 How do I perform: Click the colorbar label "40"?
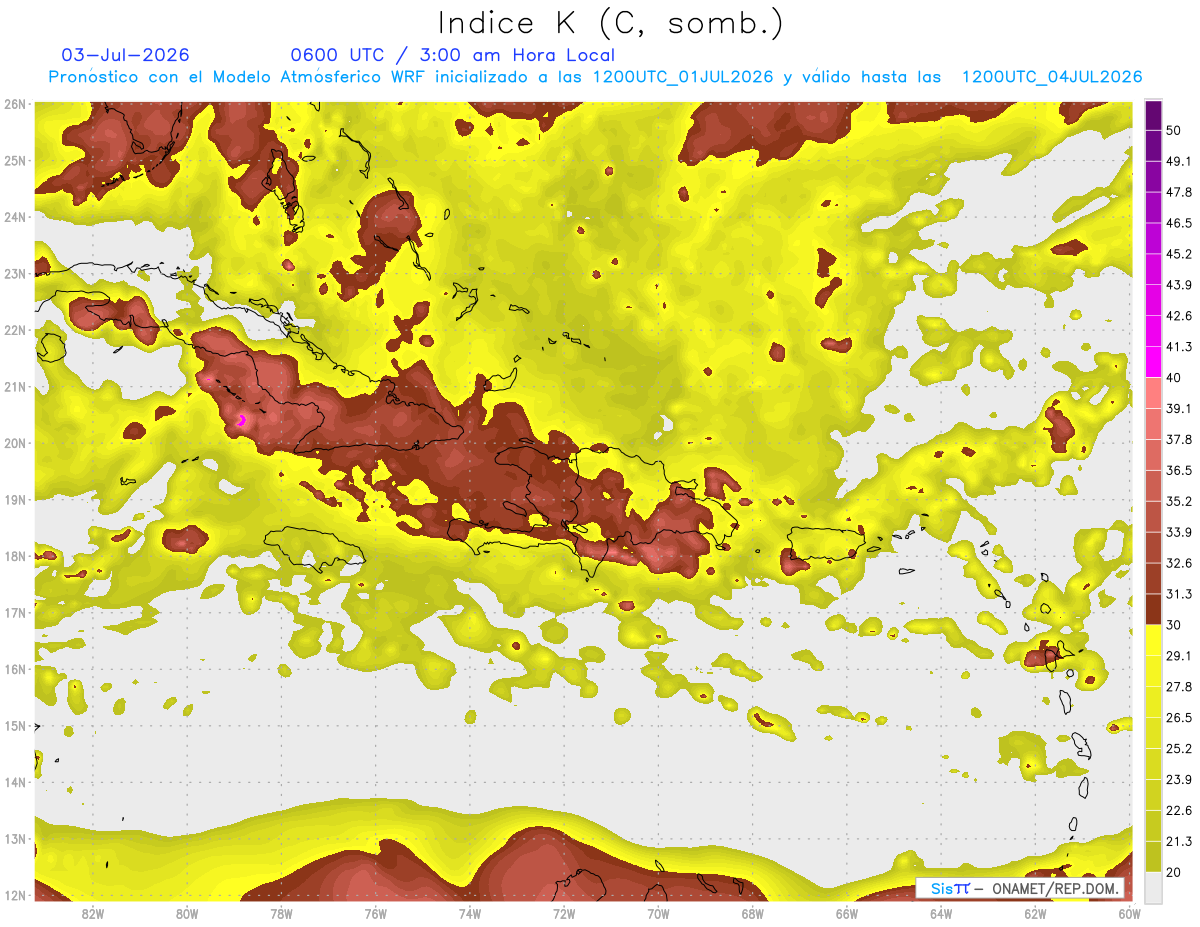tap(1173, 377)
